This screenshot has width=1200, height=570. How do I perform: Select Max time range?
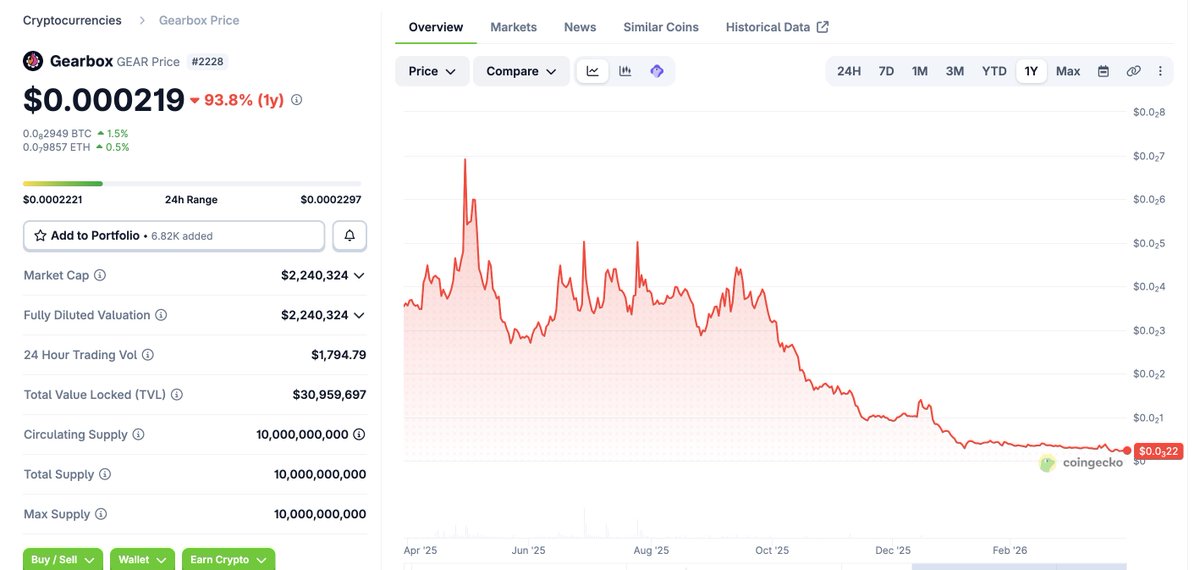point(1068,71)
